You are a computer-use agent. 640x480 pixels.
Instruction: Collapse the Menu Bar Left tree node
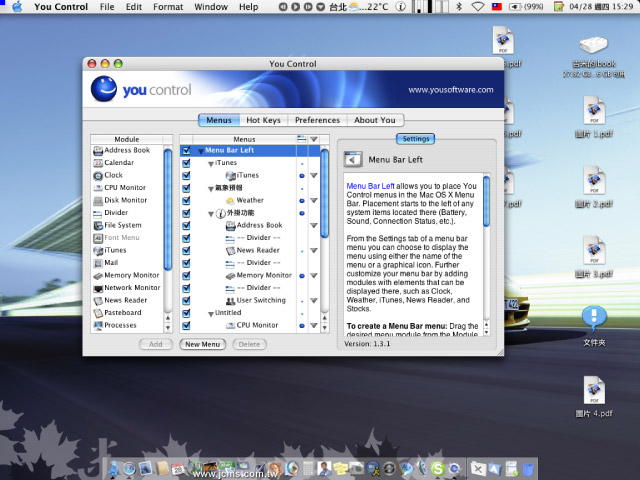(201, 151)
